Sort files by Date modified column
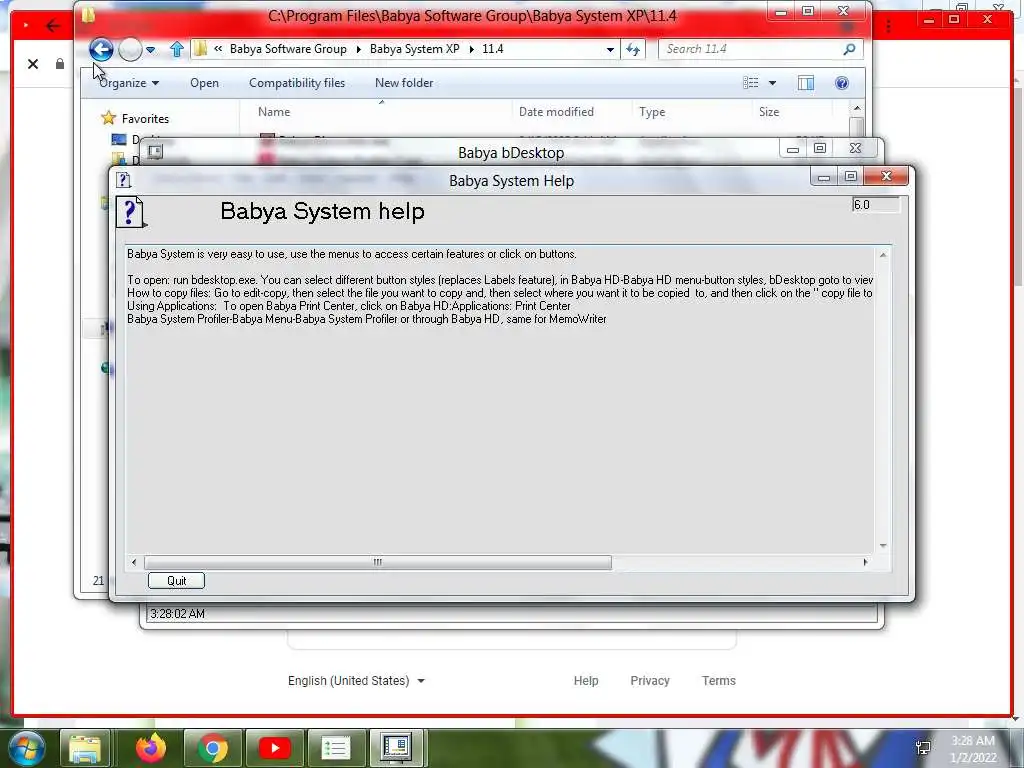 point(556,112)
